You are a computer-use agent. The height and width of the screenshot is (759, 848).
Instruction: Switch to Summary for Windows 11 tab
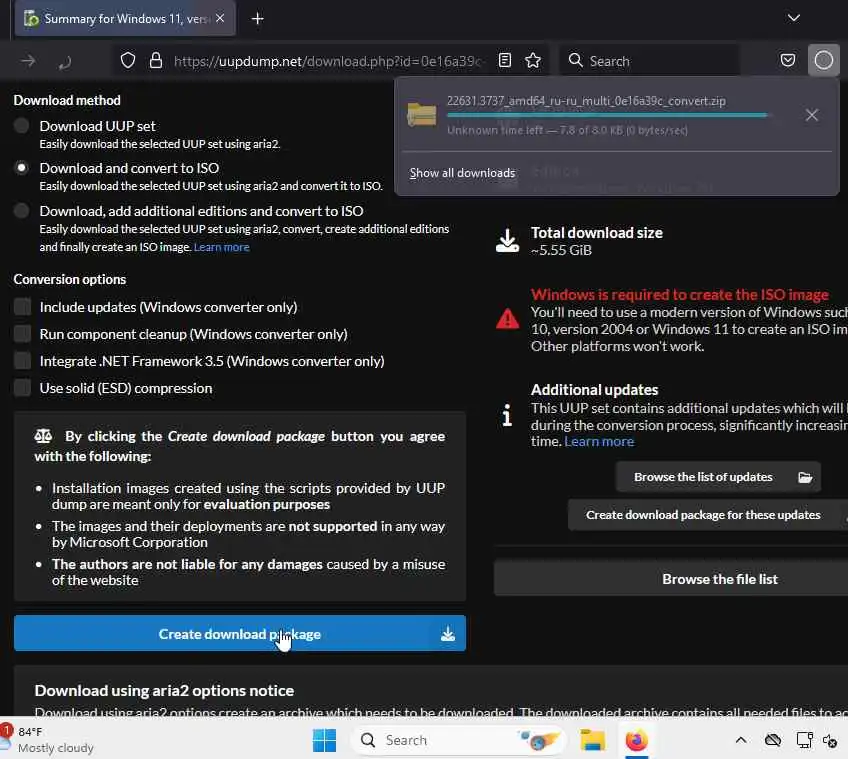(x=125, y=19)
